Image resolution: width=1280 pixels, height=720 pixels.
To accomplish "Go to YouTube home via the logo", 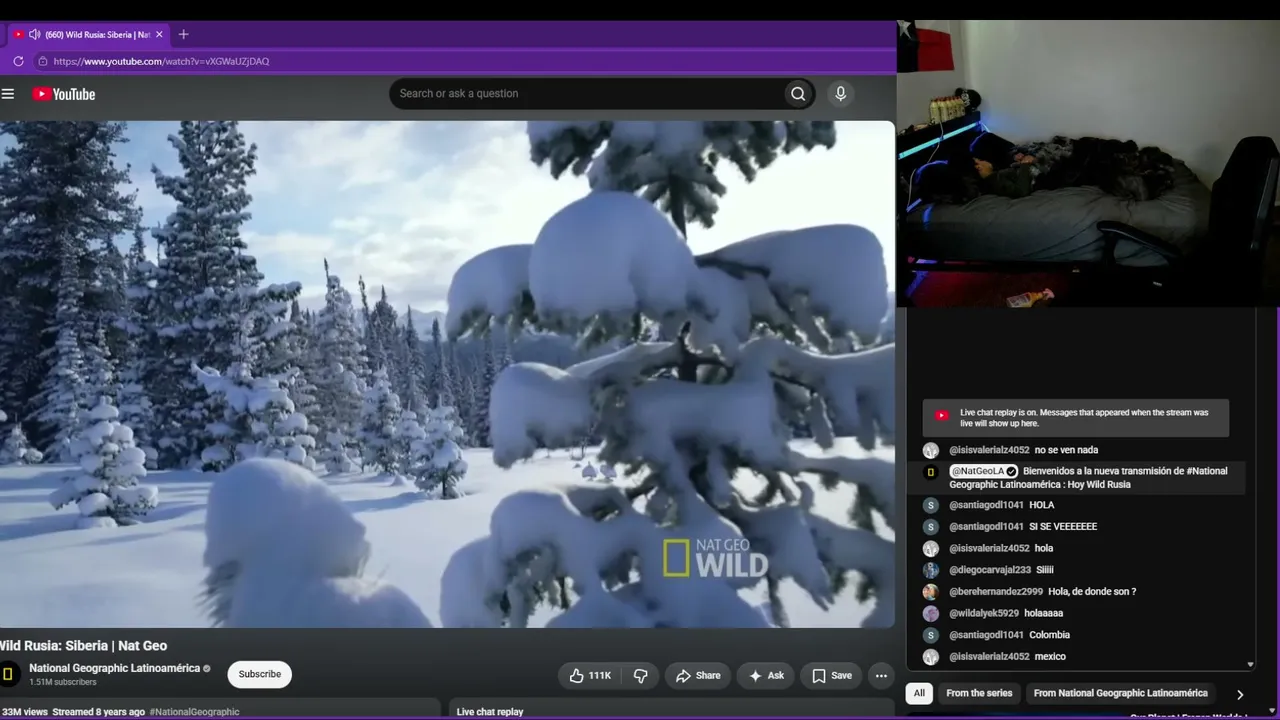I will (x=64, y=94).
